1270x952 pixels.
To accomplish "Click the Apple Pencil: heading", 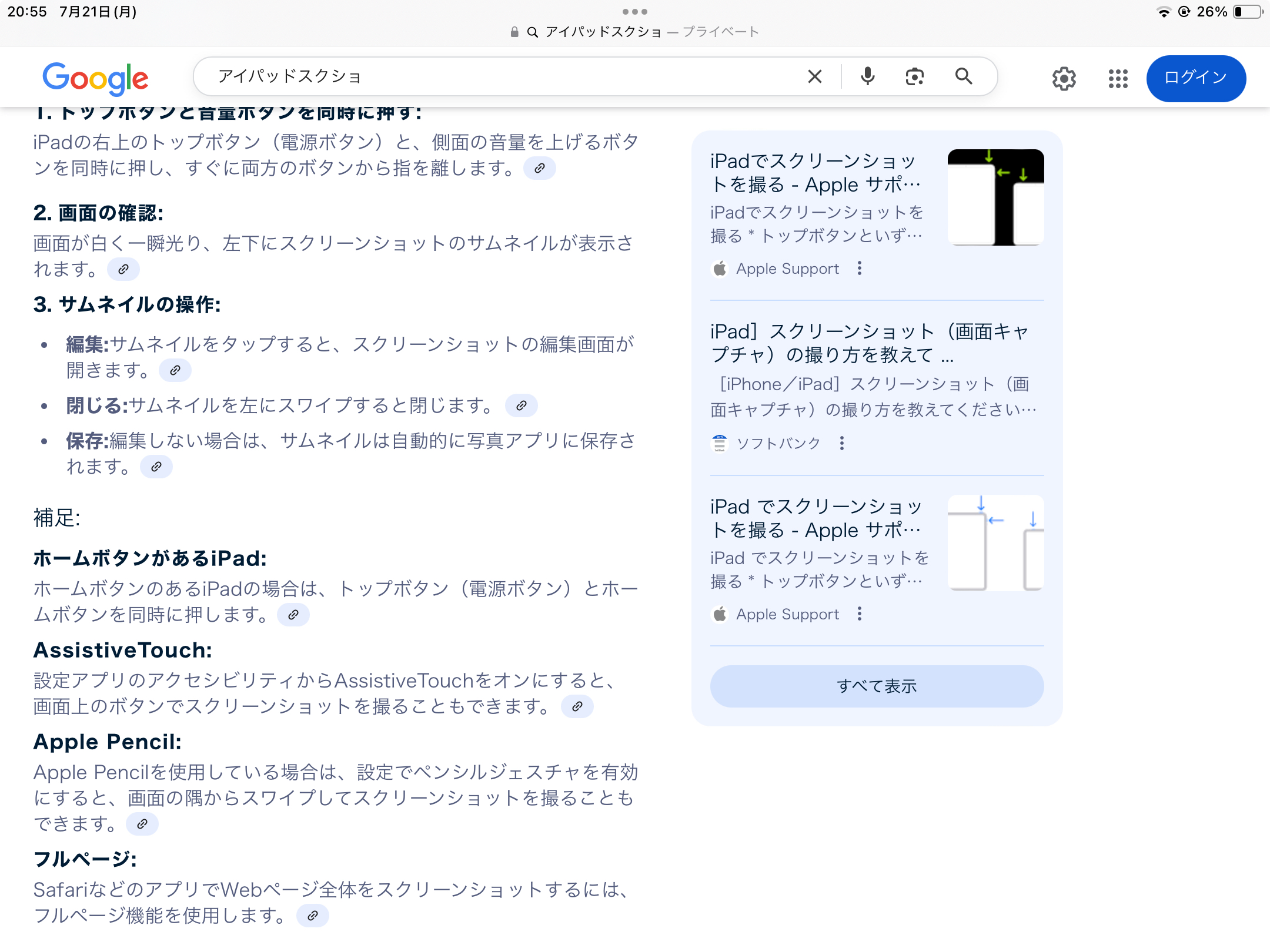I will pyautogui.click(x=107, y=742).
